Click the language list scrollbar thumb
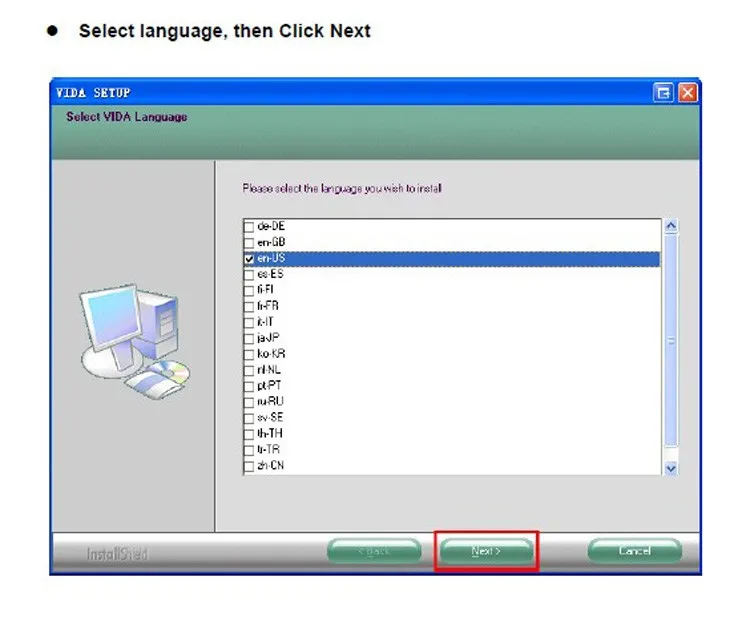The width and height of the screenshot is (750, 617). point(671,341)
